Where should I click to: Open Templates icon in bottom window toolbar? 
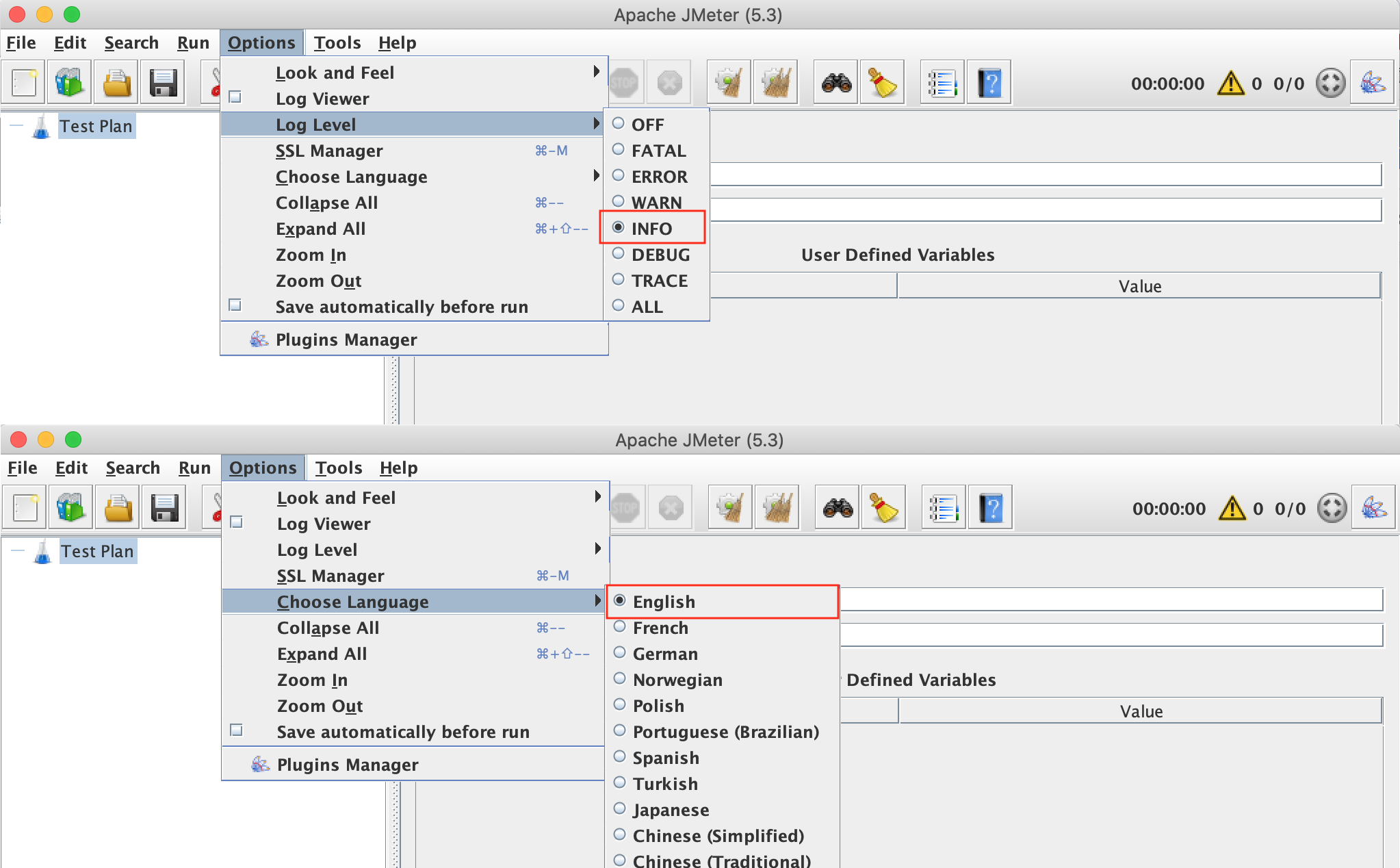(71, 508)
